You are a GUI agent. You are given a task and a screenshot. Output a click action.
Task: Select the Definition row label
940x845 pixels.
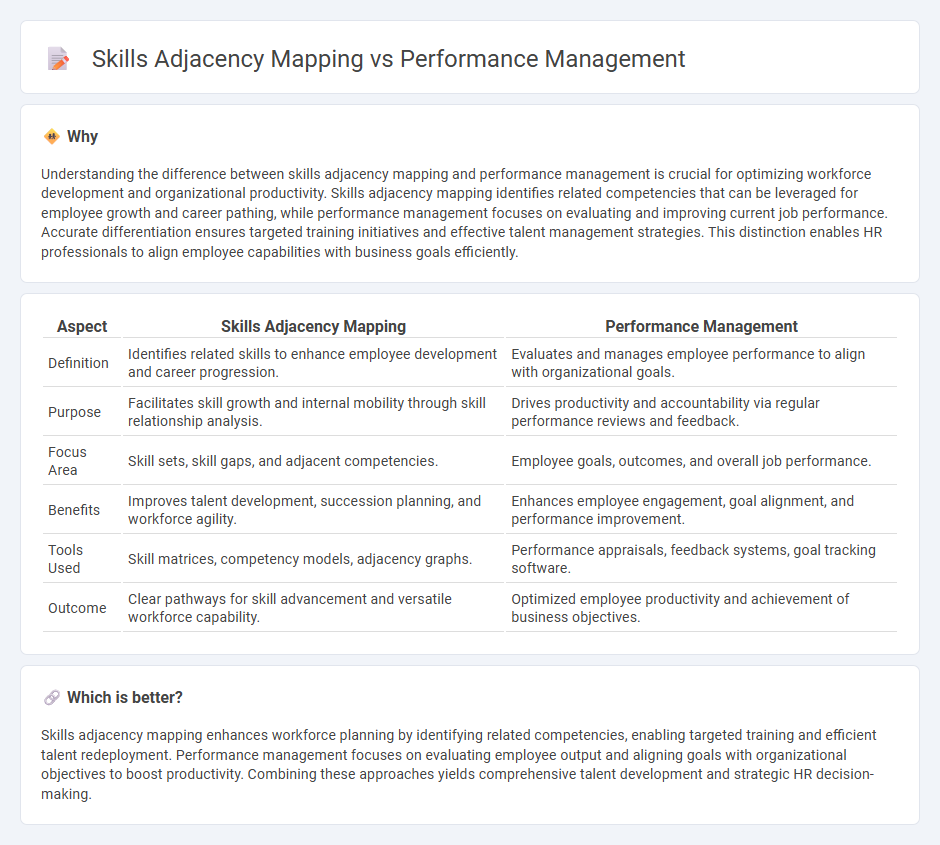79,363
